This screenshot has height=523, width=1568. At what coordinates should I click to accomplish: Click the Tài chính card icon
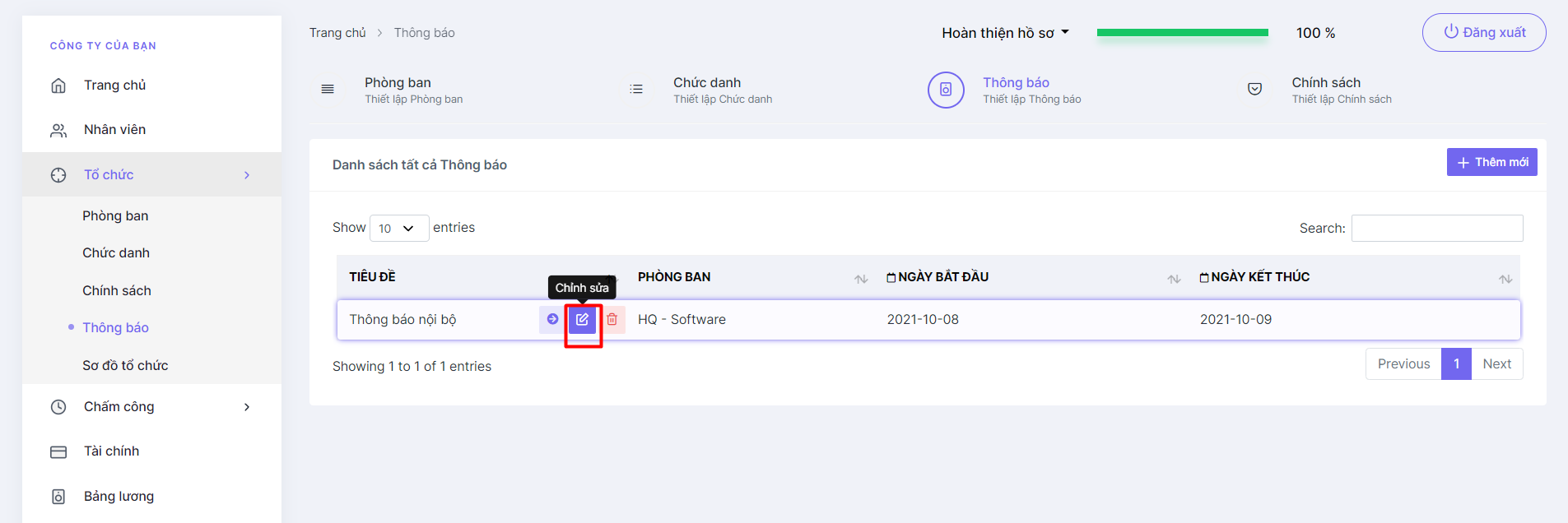[58, 451]
